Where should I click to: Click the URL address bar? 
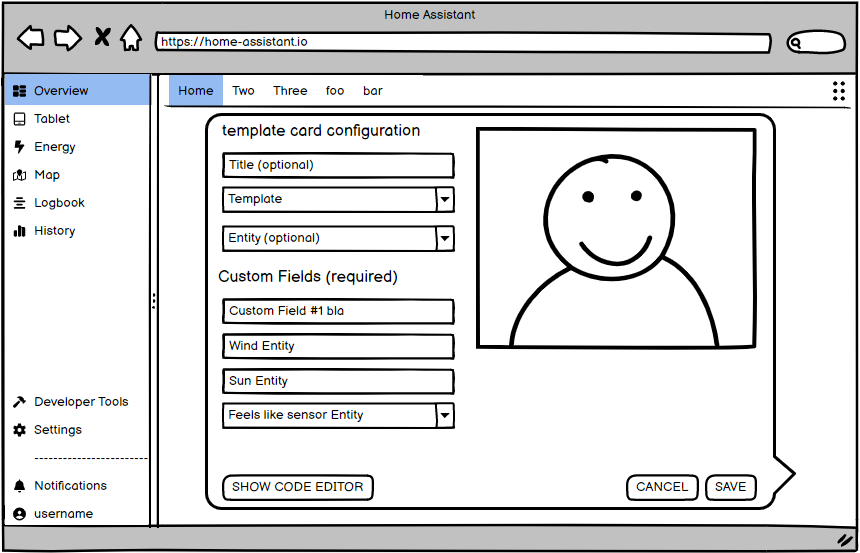(x=463, y=42)
